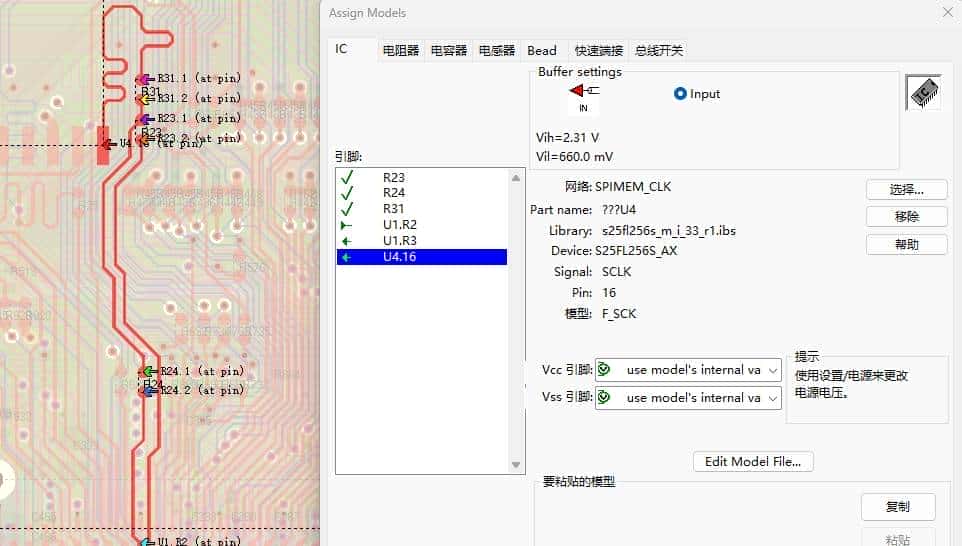
Task: Click the R31.1 pin marker in the PCB view
Action: point(145,79)
